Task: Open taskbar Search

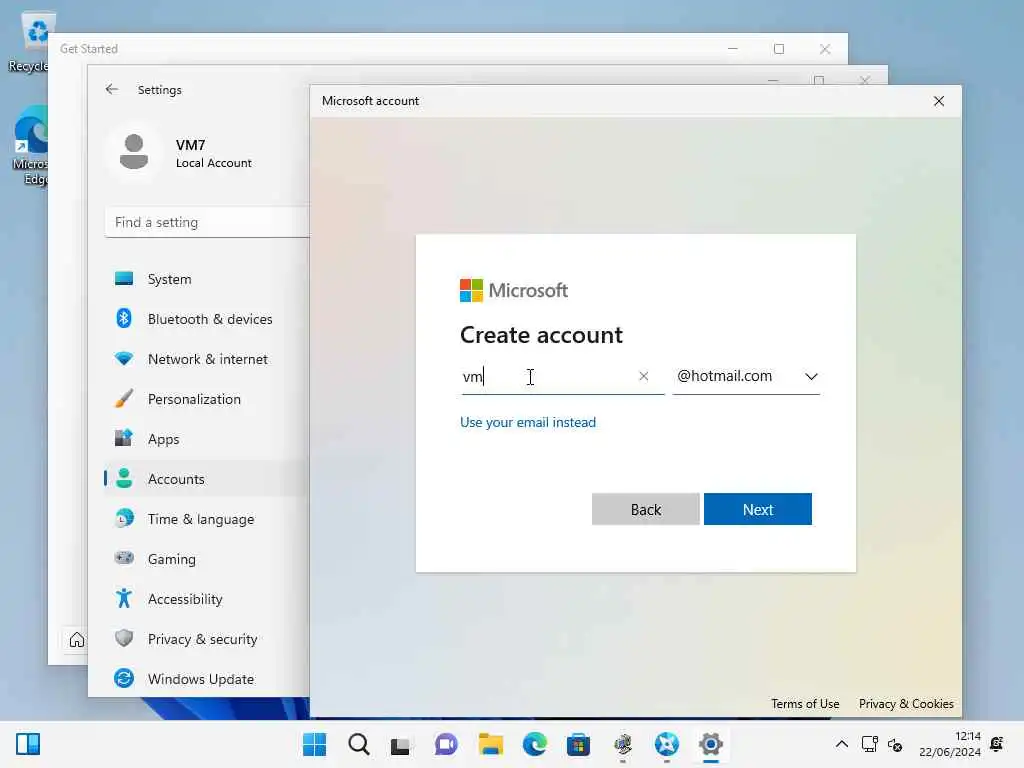Action: [x=359, y=744]
